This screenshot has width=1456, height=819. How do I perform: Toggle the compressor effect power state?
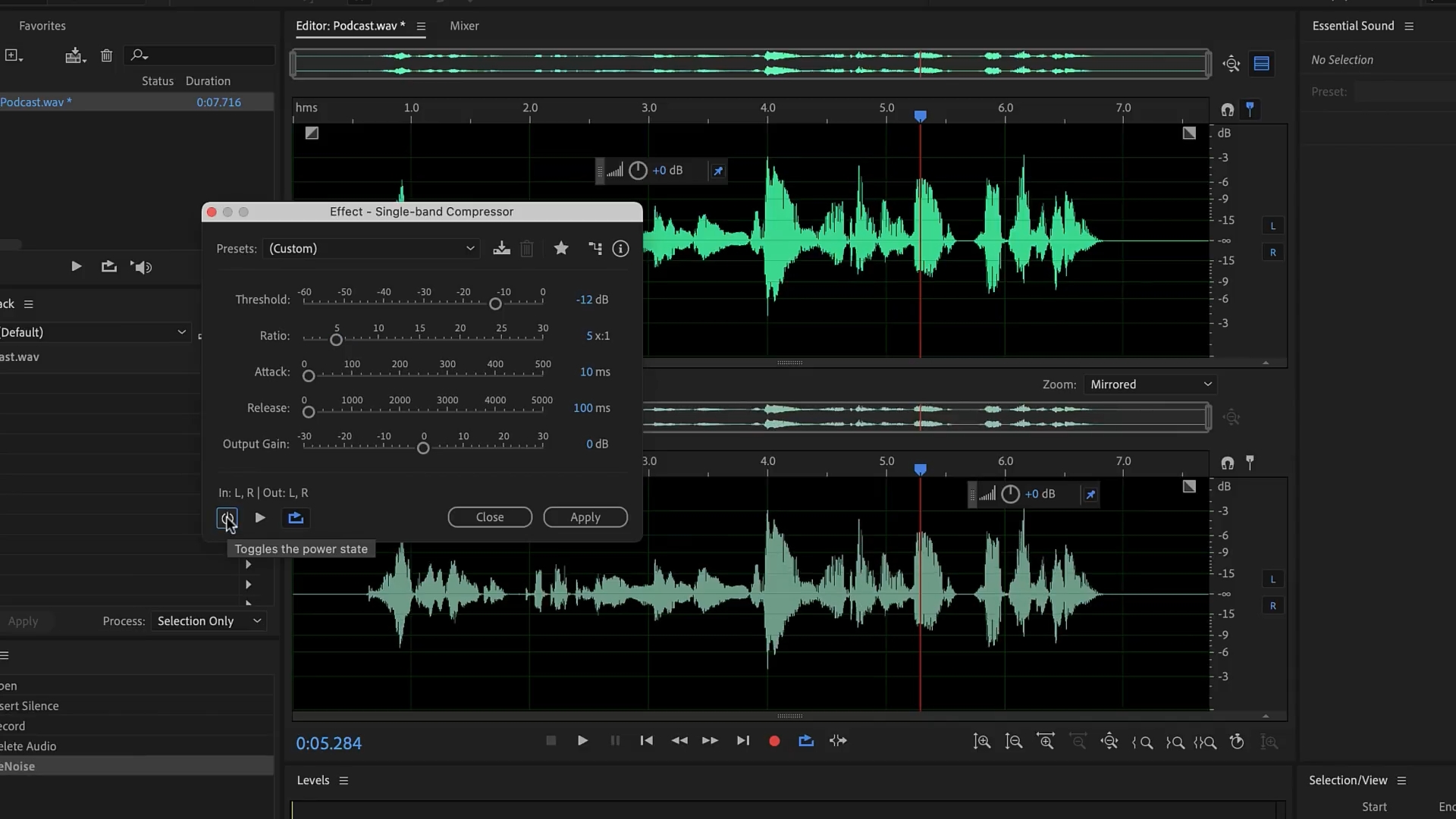[227, 518]
